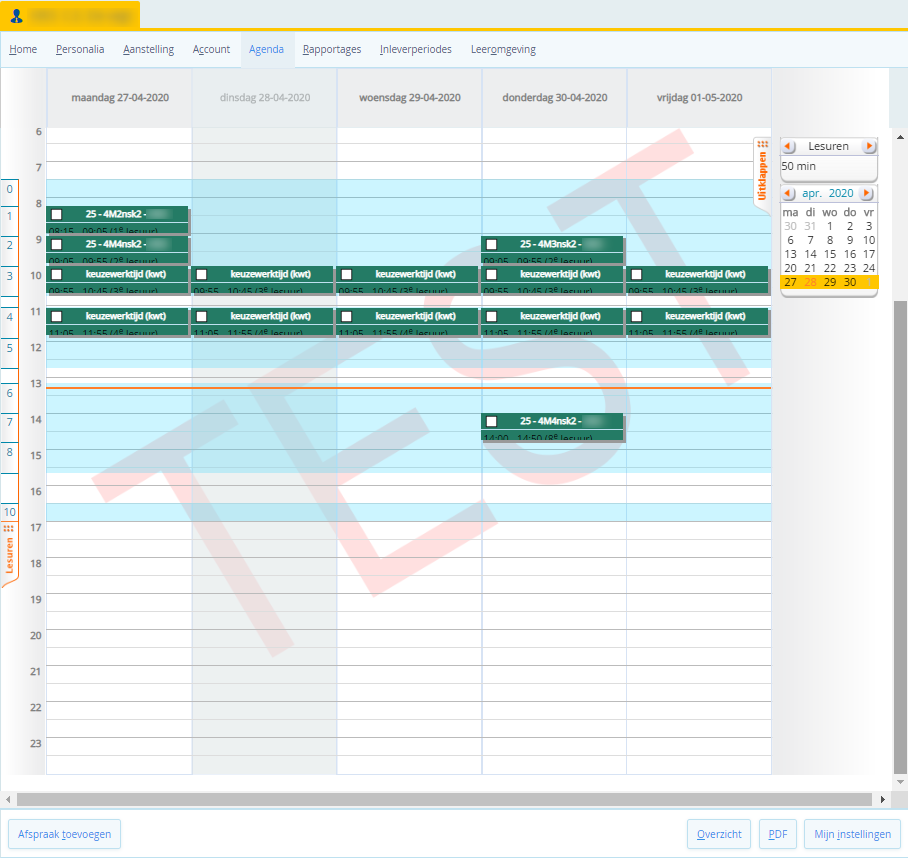Image resolution: width=908 pixels, height=858 pixels.
Task: Check Monday 25 - 4M4nsk2 lesson checkbox
Action: pyautogui.click(x=57, y=244)
